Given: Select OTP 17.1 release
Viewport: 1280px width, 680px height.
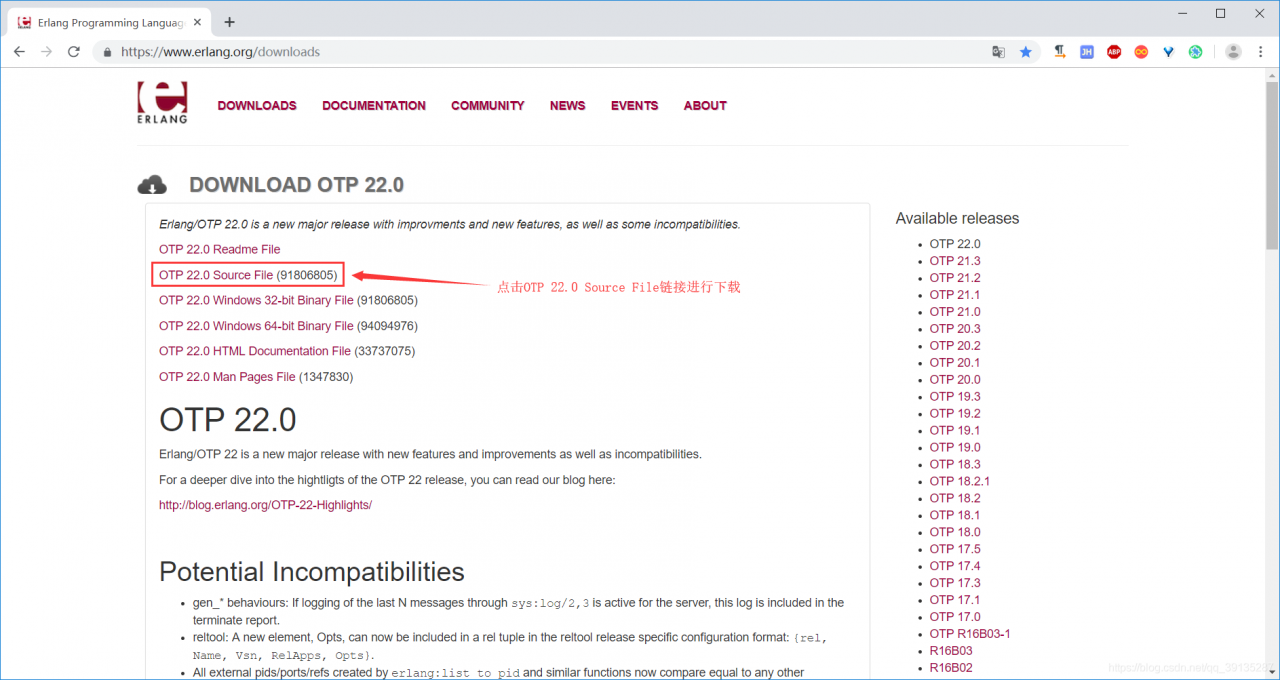Looking at the screenshot, I should [x=955, y=600].
